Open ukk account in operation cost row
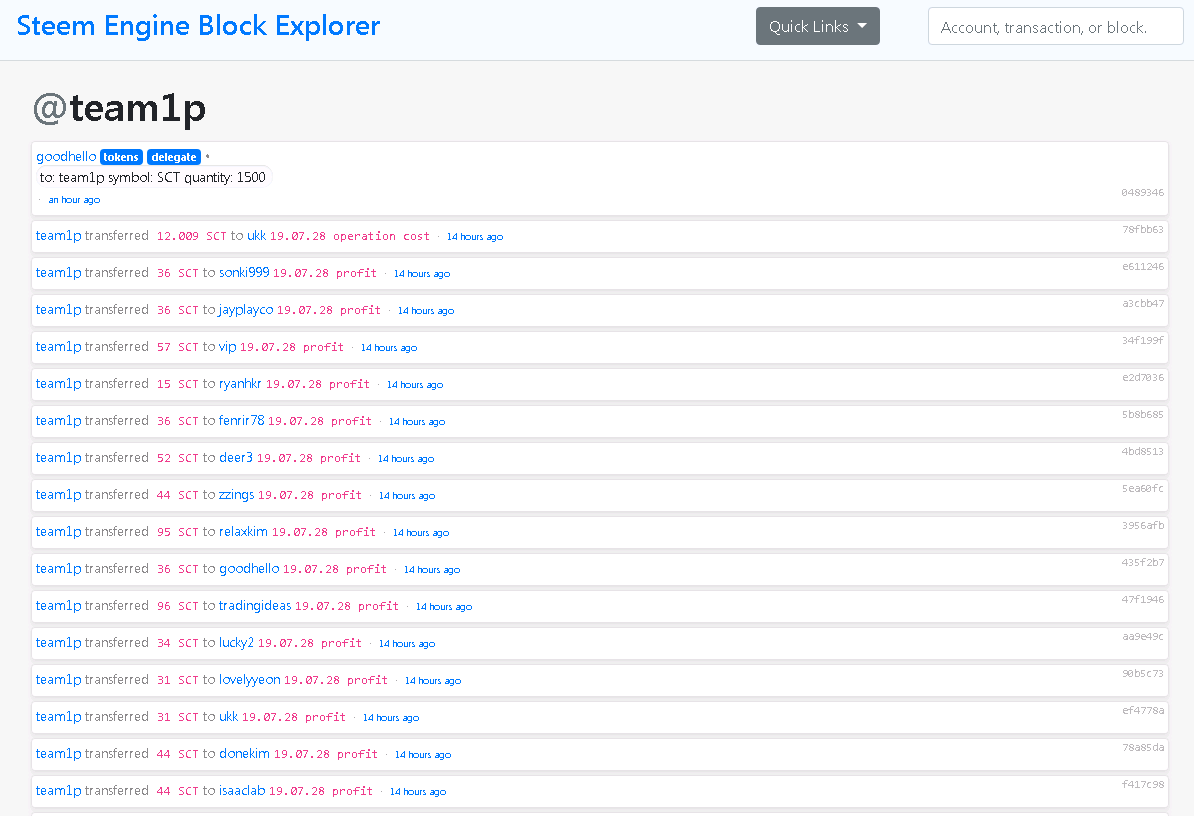 257,235
